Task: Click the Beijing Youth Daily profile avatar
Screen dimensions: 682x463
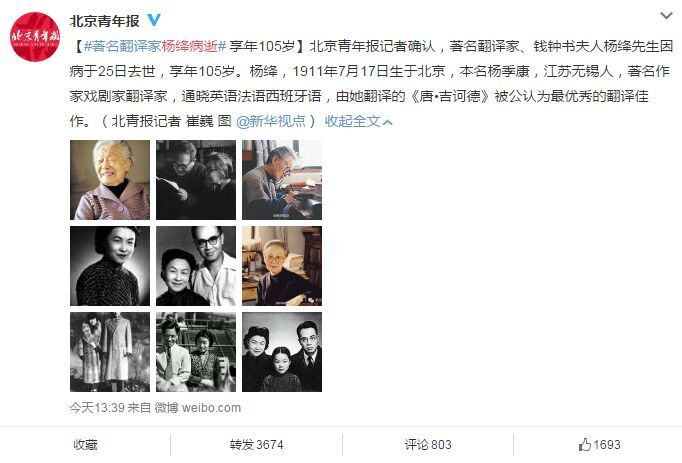Action: [35, 37]
